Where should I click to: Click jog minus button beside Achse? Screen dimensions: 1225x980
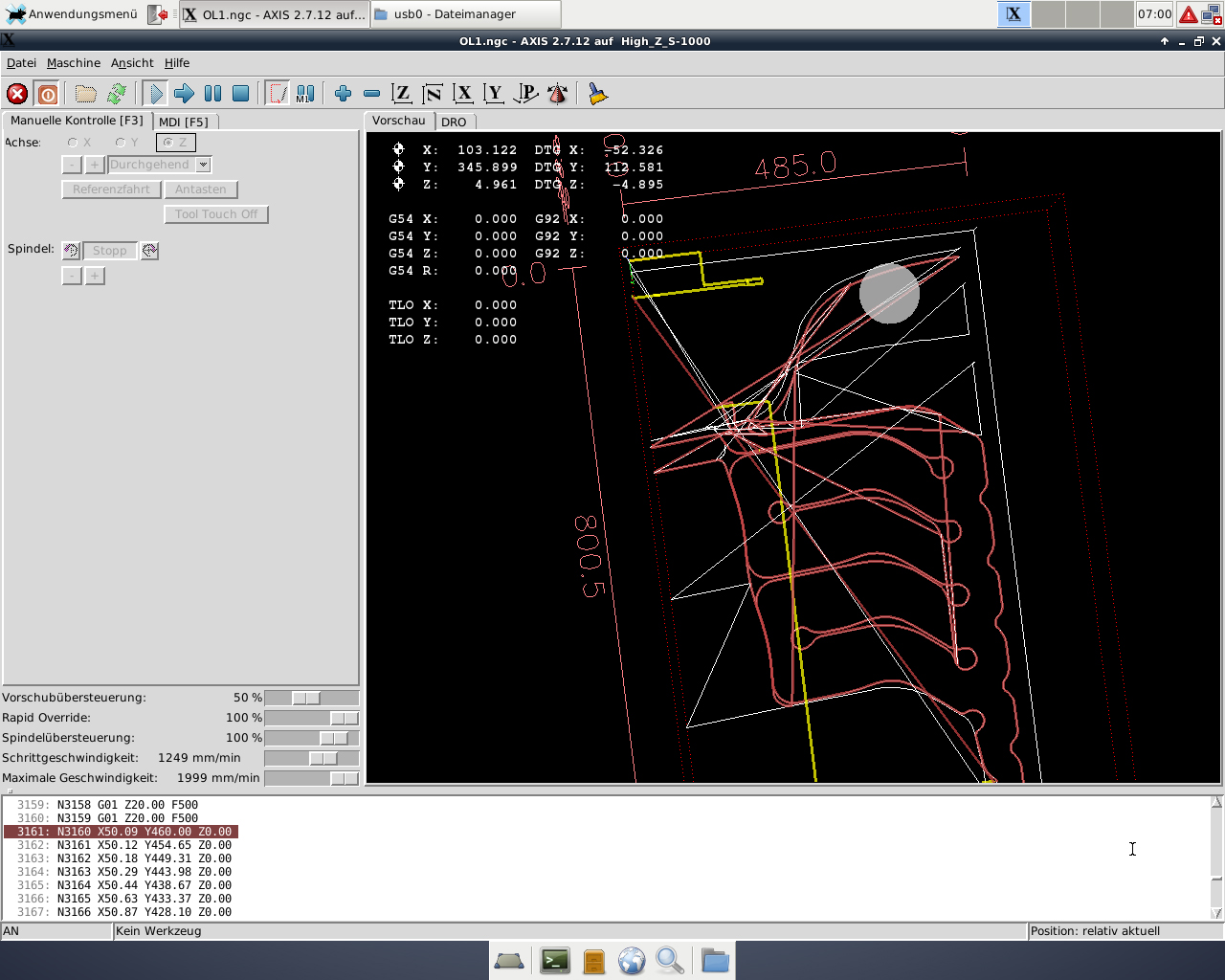pyautogui.click(x=72, y=165)
